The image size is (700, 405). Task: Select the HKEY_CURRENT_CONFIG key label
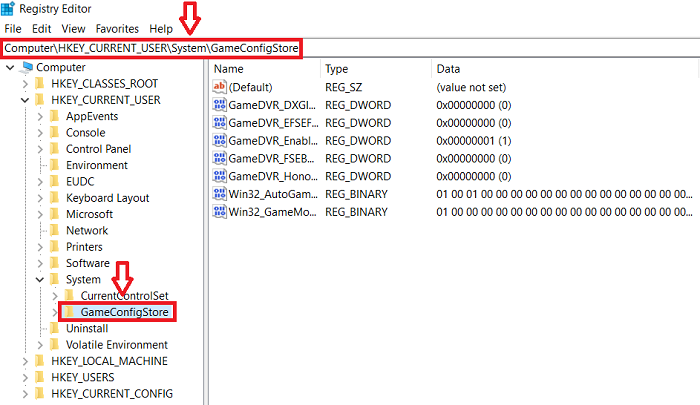(x=112, y=394)
